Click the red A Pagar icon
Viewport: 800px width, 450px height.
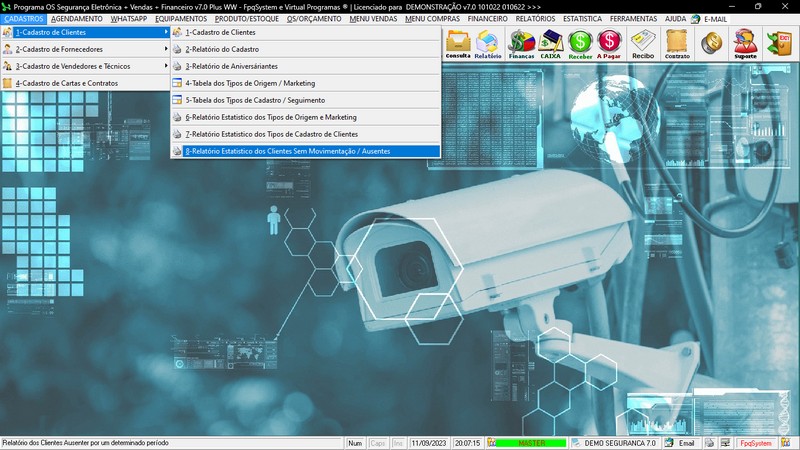[609, 44]
